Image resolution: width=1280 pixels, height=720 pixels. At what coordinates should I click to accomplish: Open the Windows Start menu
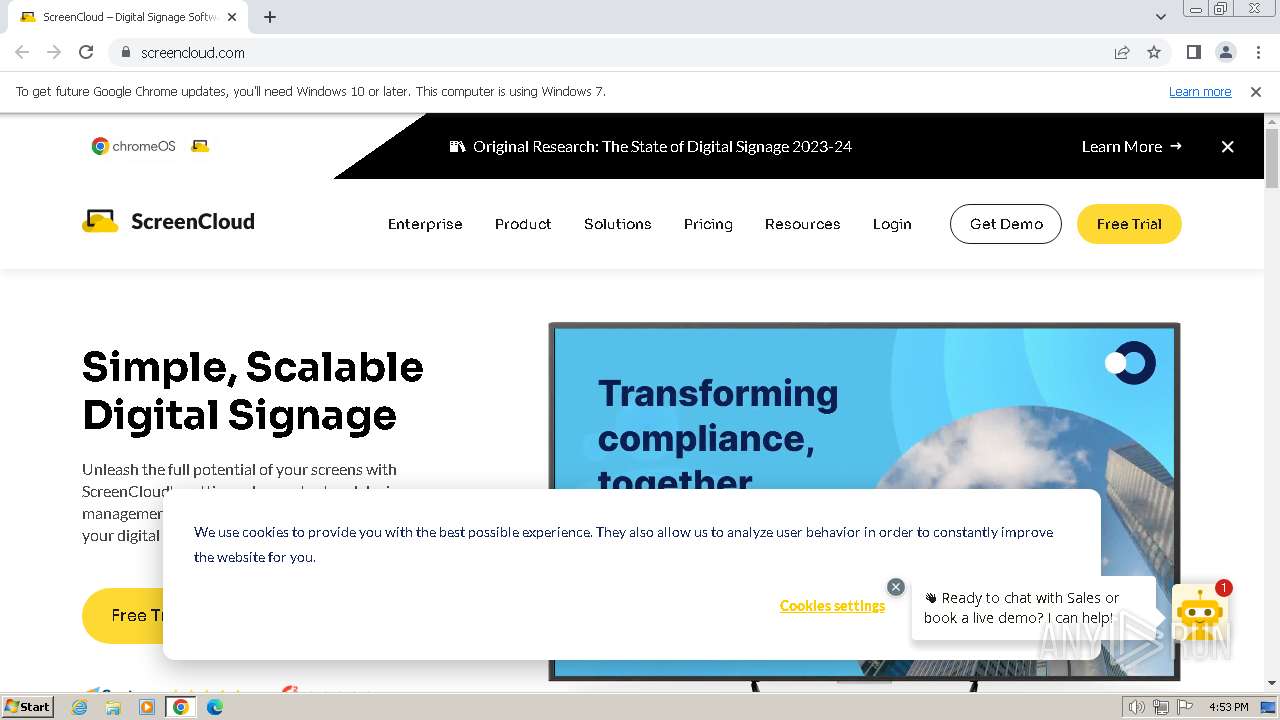tap(27, 707)
